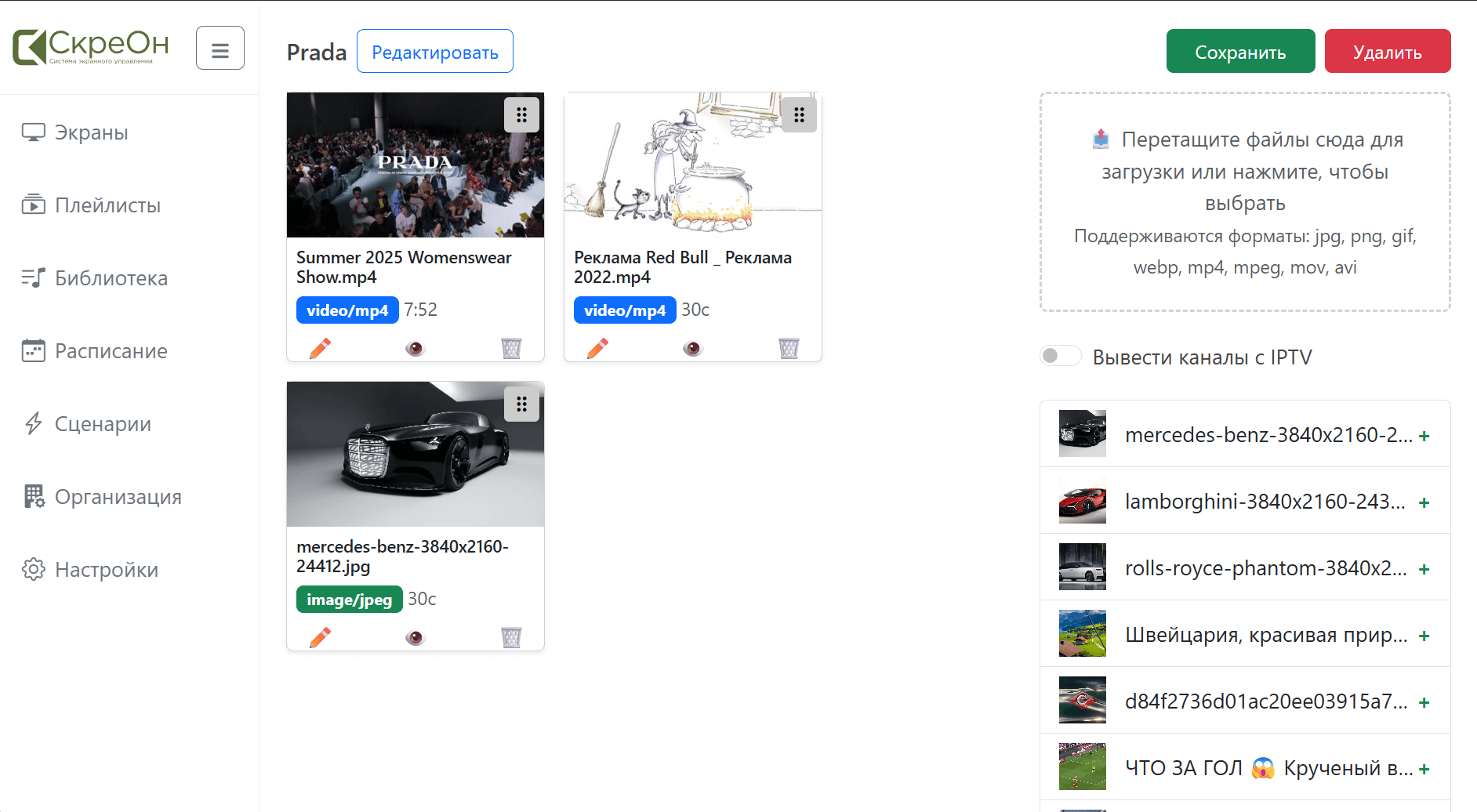Grab the drag handle on the mercedes-benz card
The height and width of the screenshot is (812, 1477).
click(521, 404)
